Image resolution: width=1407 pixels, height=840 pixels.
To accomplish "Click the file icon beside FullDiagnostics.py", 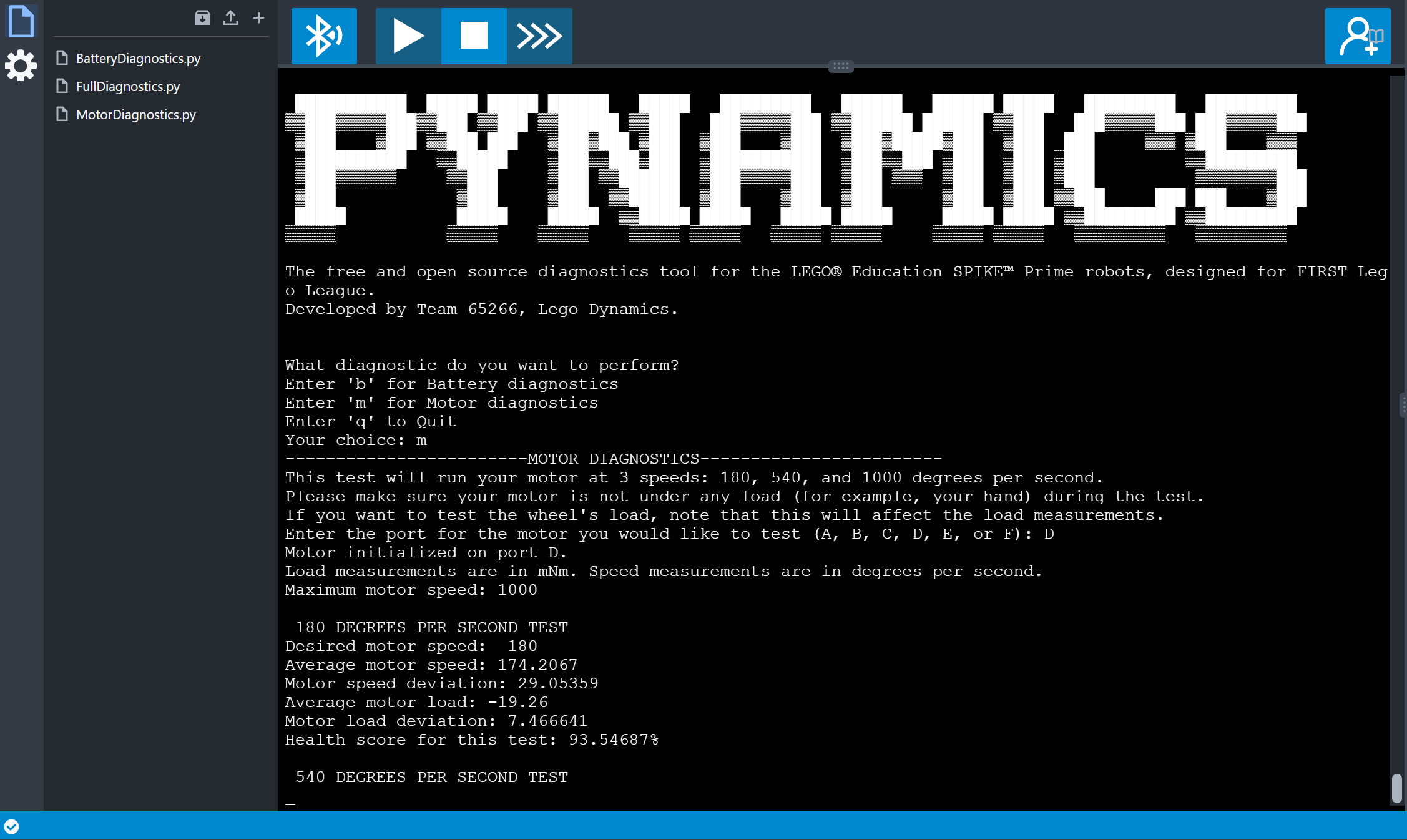I will [62, 86].
